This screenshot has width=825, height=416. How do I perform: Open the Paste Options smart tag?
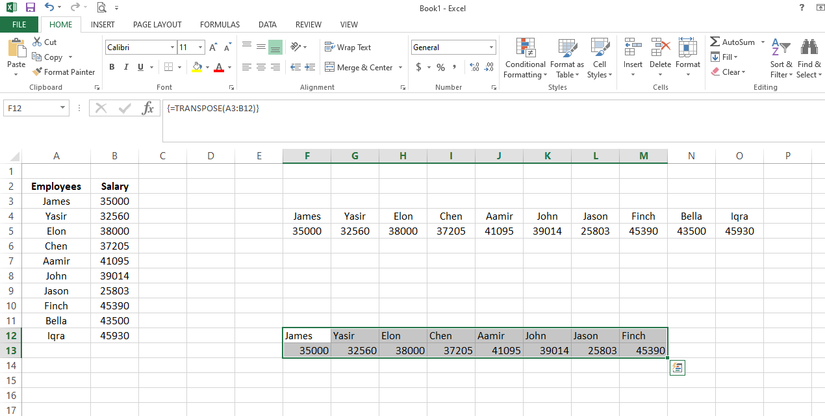tap(677, 368)
